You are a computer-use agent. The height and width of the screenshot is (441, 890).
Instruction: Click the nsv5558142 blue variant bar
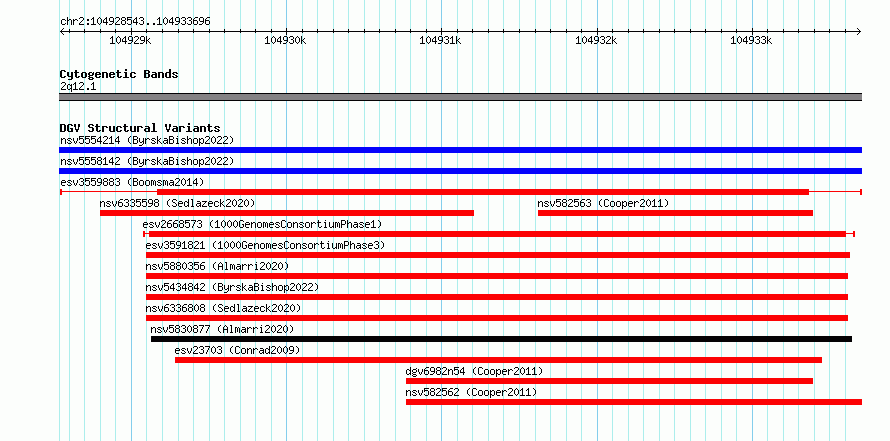coord(460,171)
